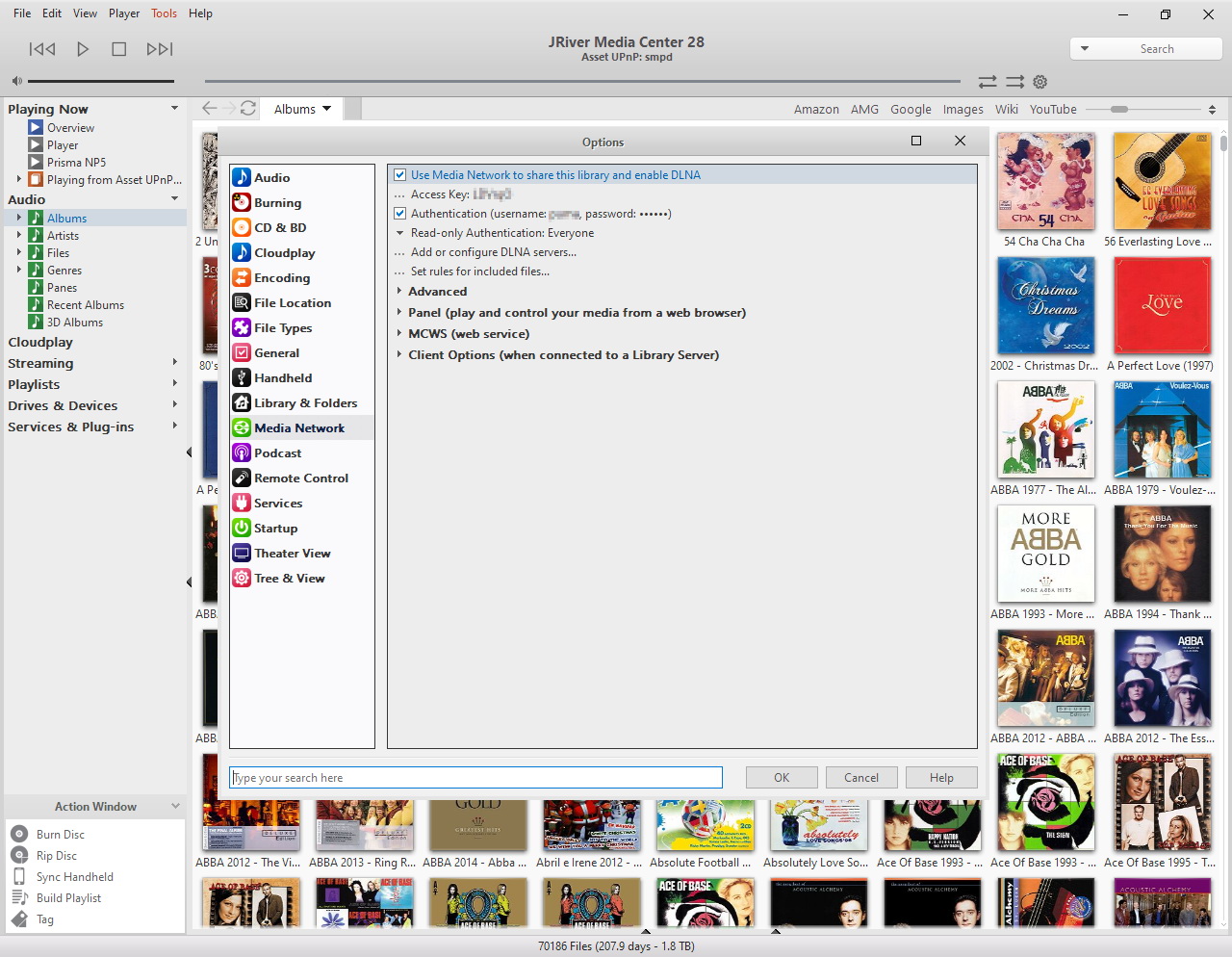1232x957 pixels.
Task: Expand the Advanced section
Action: click(399, 291)
